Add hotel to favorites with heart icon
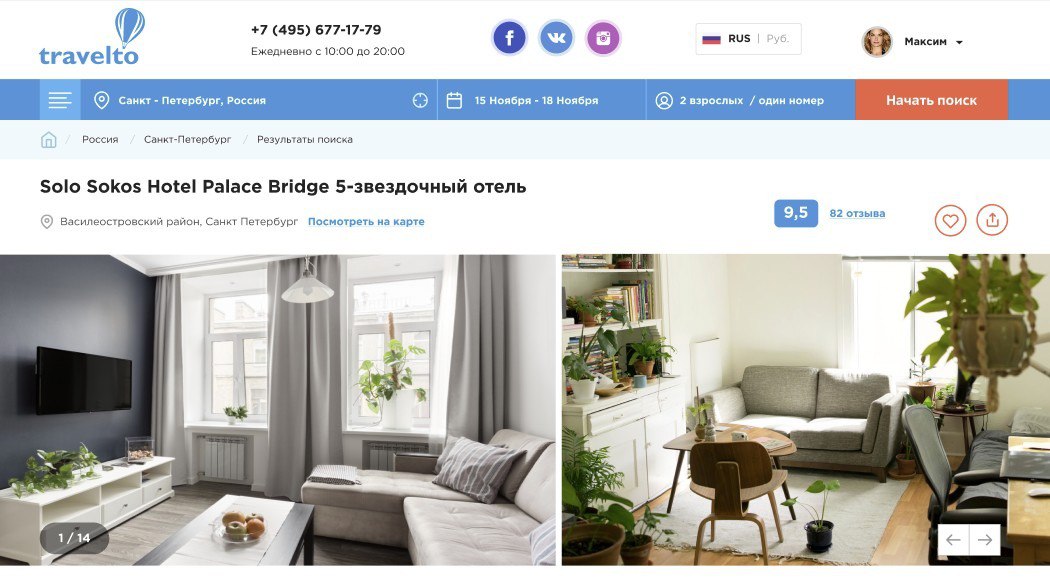Viewport: 1050px width, 588px height. coord(950,220)
